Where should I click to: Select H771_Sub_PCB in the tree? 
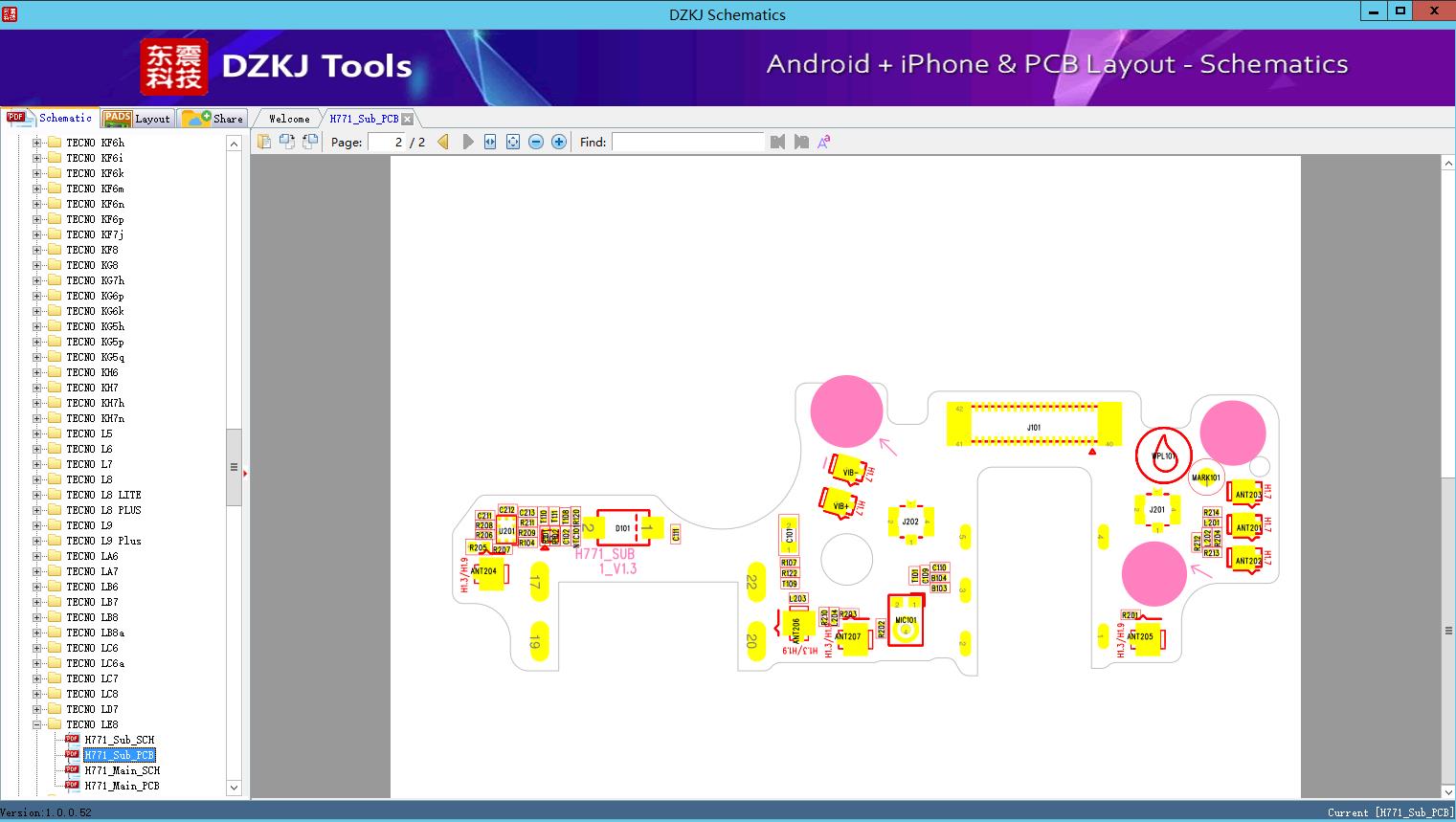coord(119,755)
